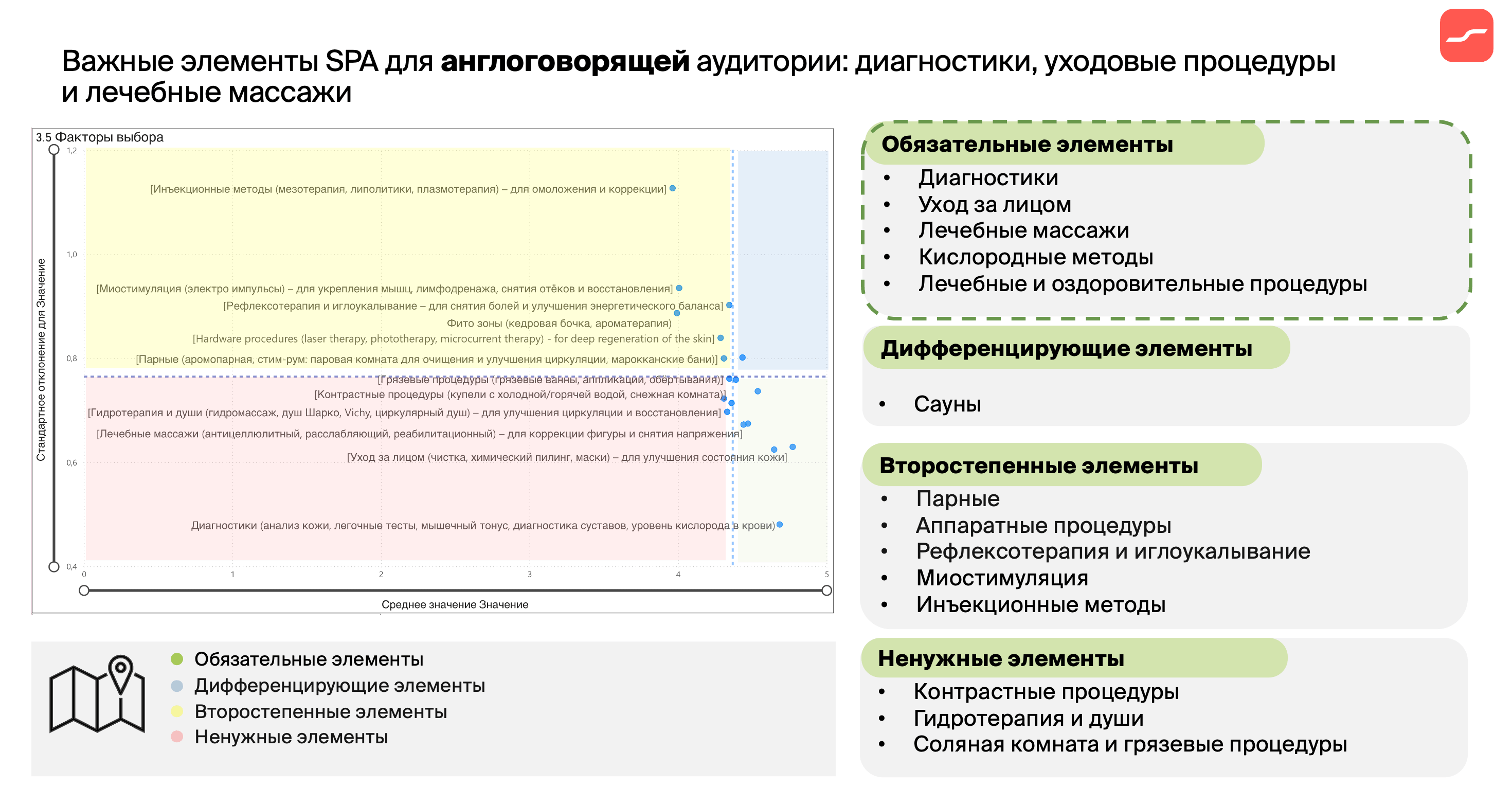Click the lower handle of the vertical axis slider
Screen dimensions: 1512x787
[x=54, y=566]
